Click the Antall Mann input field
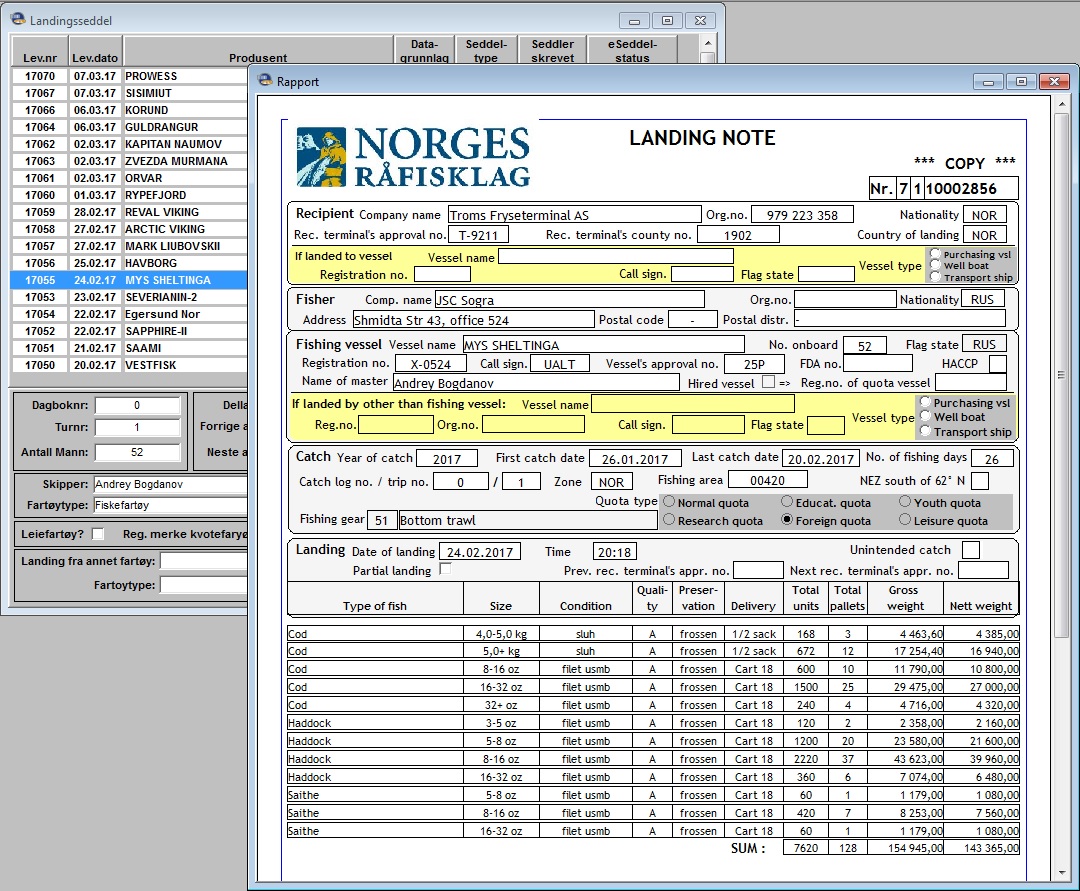The width and height of the screenshot is (1080, 891). click(x=137, y=452)
